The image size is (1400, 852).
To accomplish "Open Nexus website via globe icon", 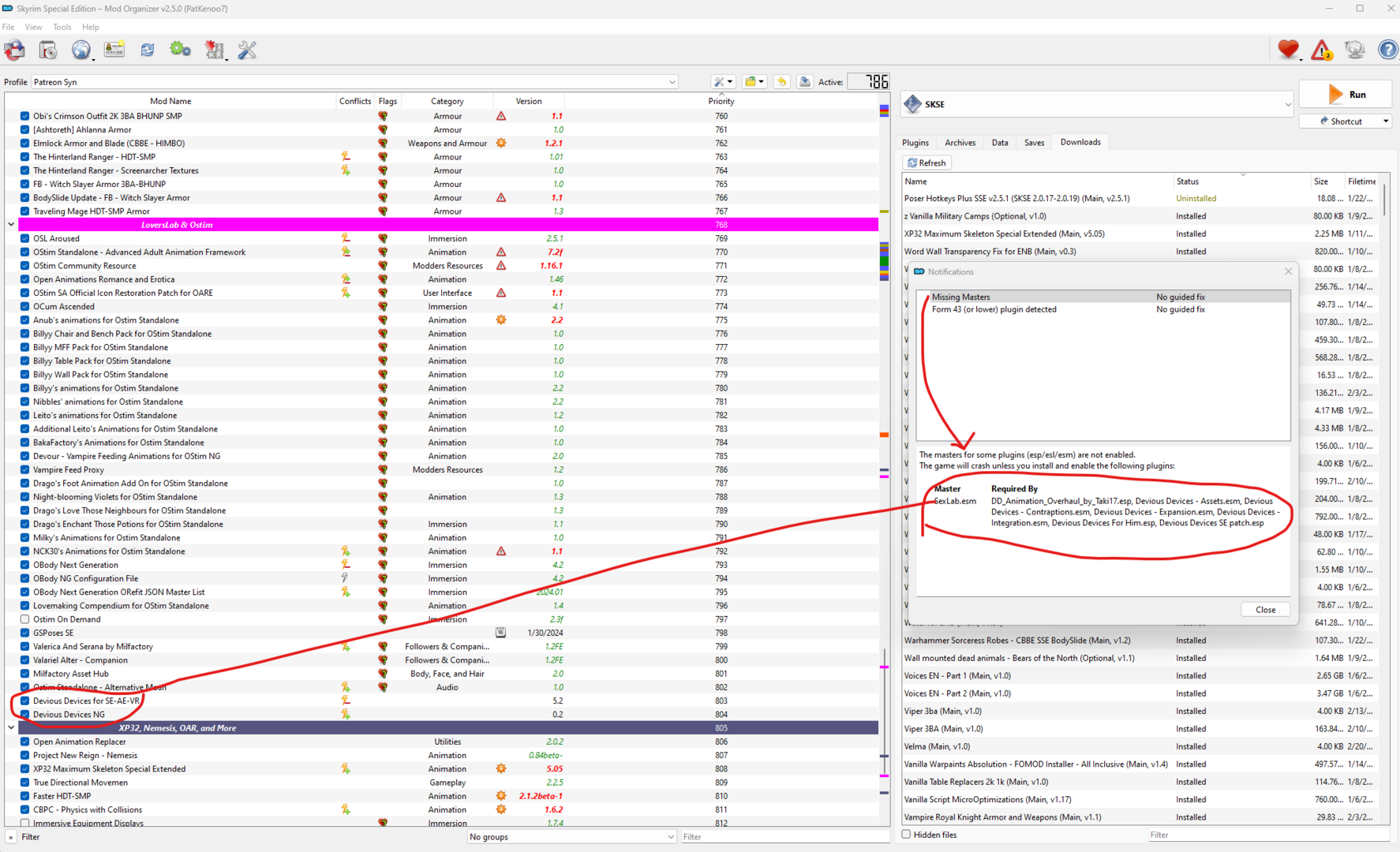I will pos(81,50).
